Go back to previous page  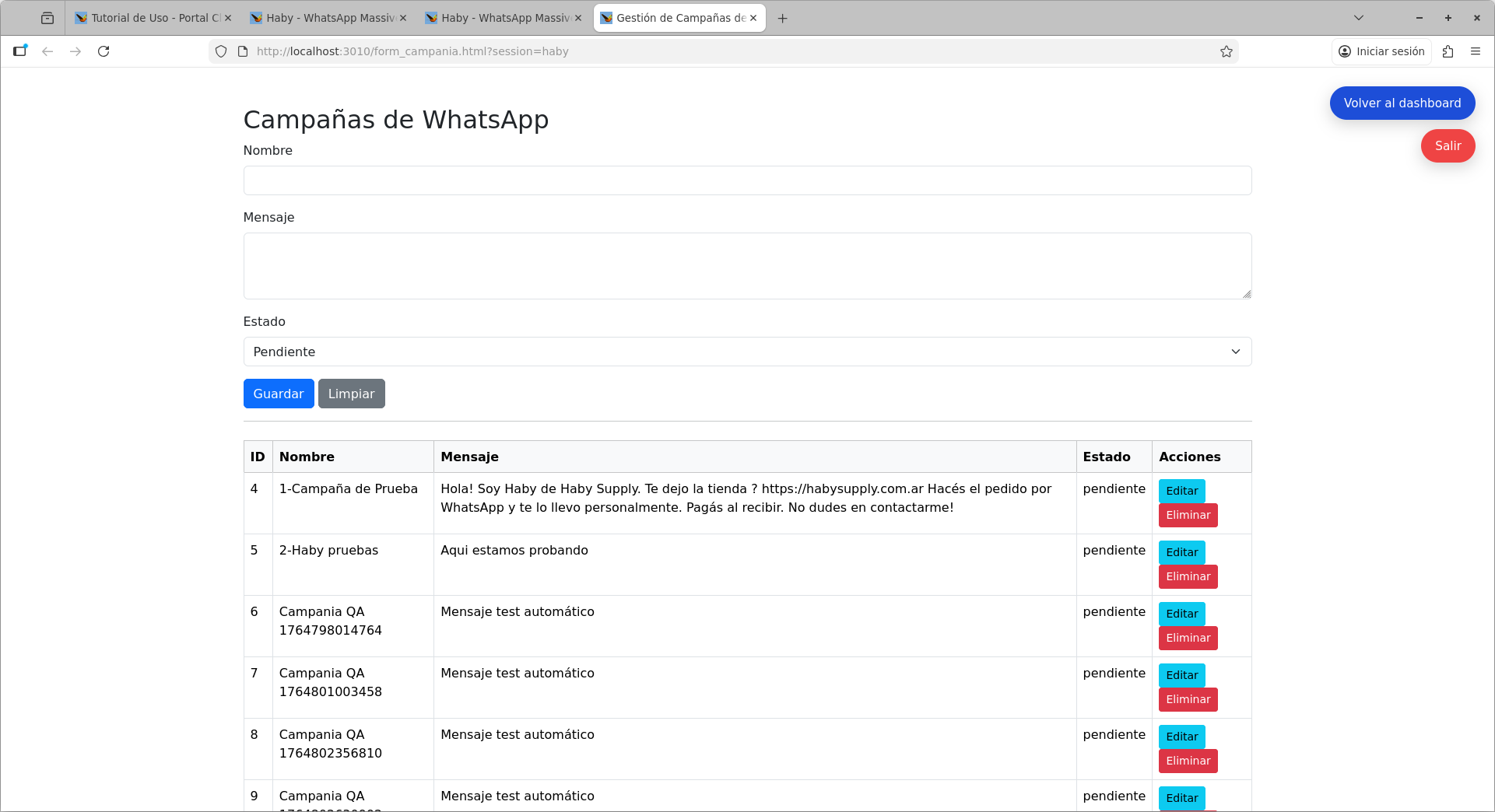coord(47,51)
